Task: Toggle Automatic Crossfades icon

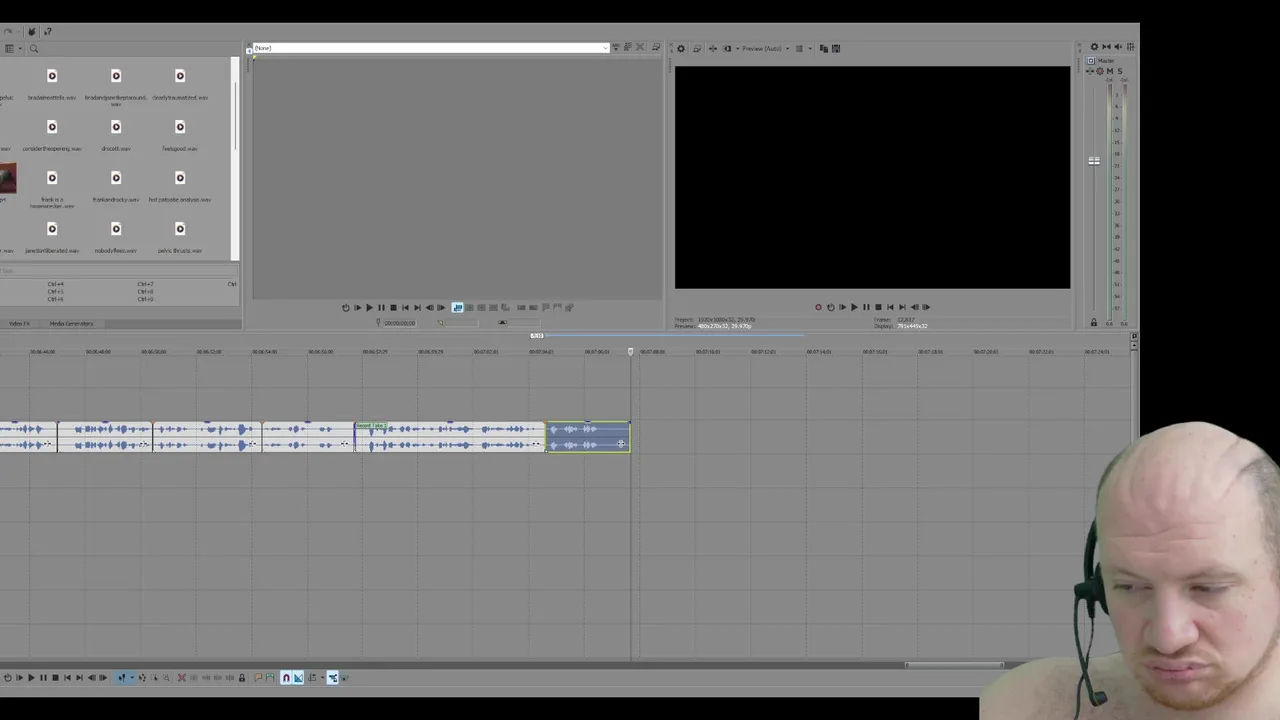Action: pos(298,678)
